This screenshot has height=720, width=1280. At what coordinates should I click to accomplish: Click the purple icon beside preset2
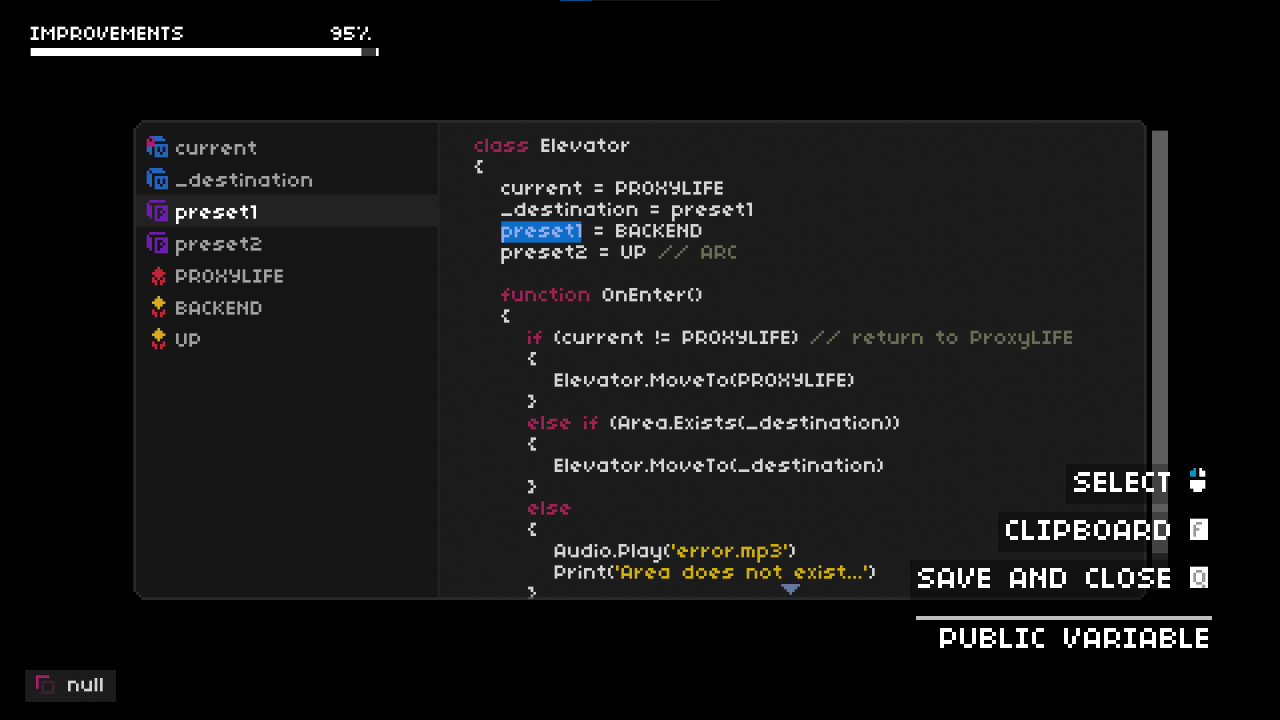[x=157, y=244]
